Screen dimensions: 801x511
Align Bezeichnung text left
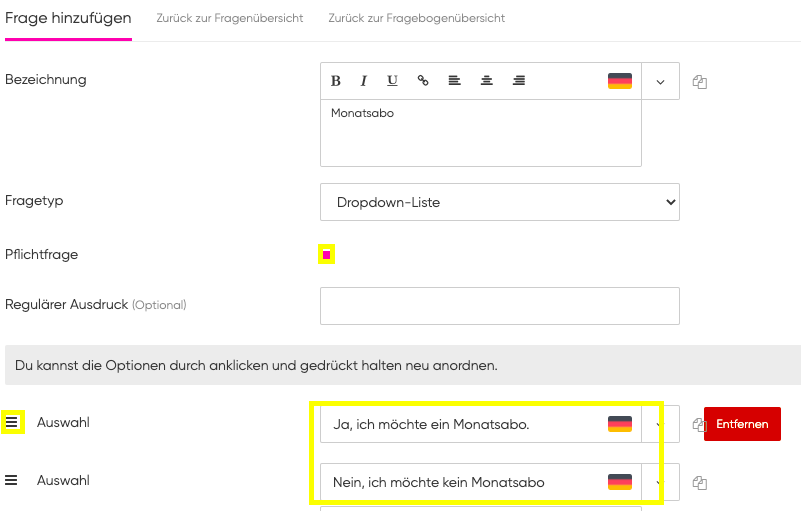click(x=455, y=80)
